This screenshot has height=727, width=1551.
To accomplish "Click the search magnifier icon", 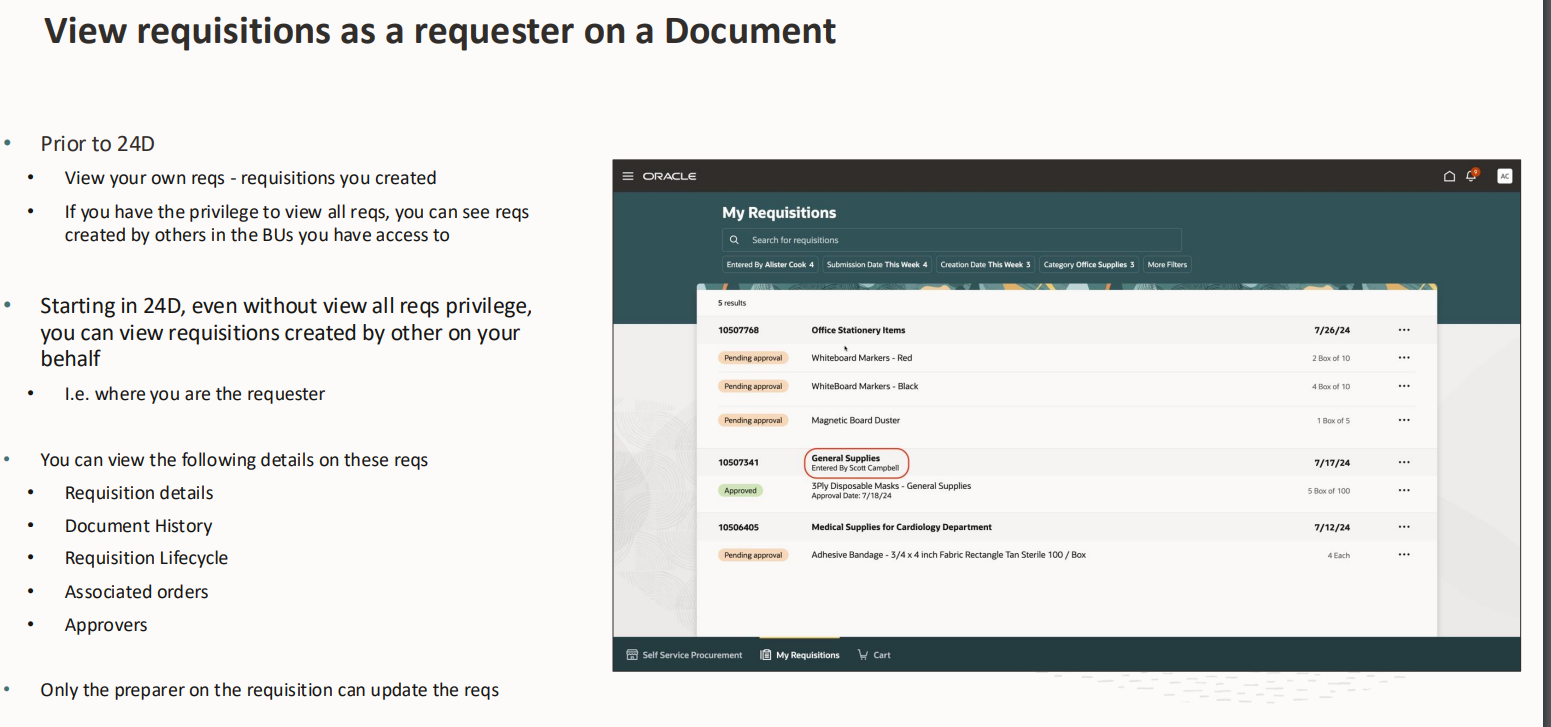I will pos(735,239).
